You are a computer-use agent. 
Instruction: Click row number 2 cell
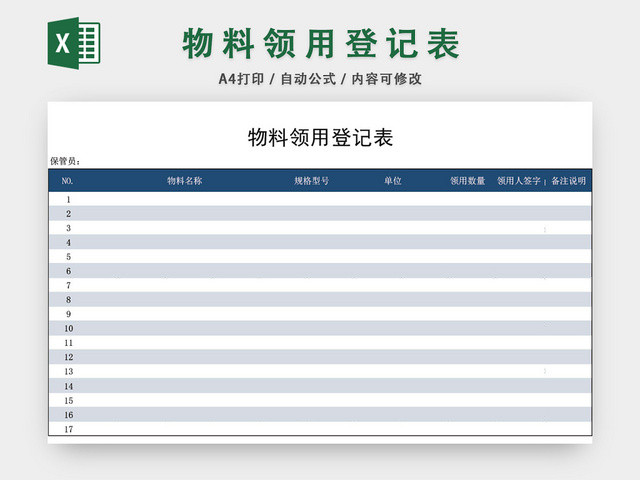[x=68, y=213]
